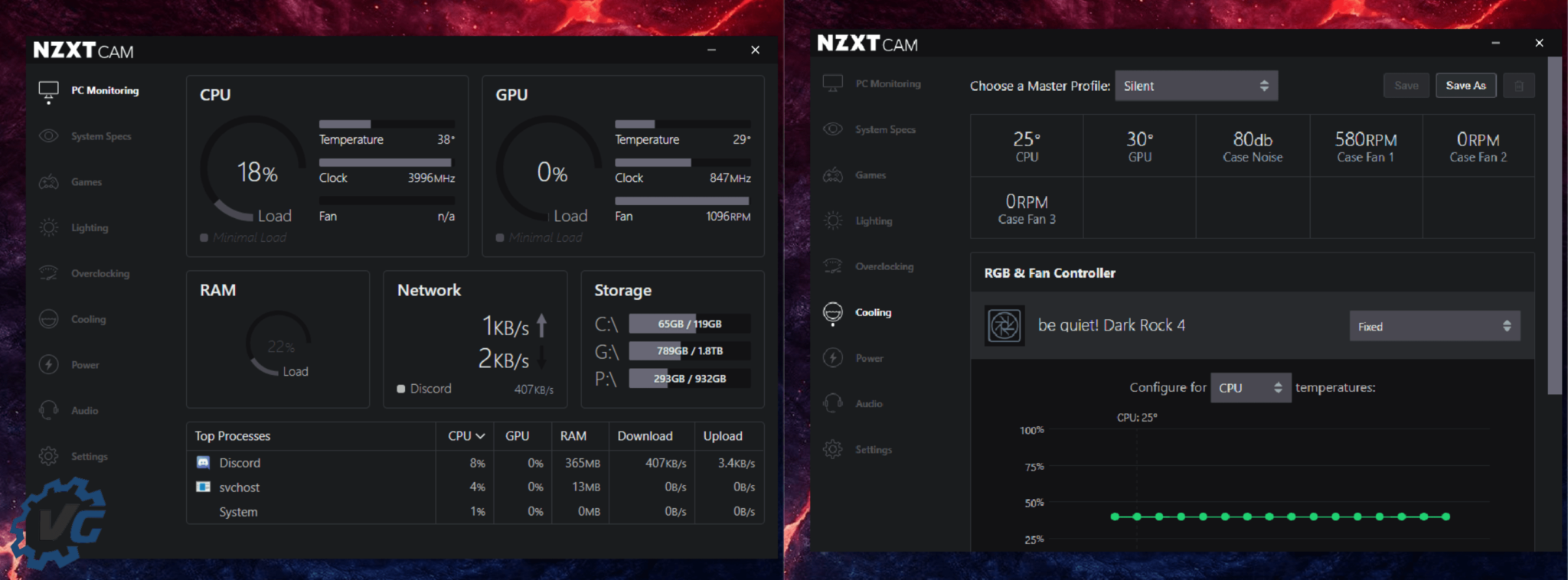Minimize the left NZXT CAM window
Image resolution: width=1568 pixels, height=580 pixels.
tap(711, 50)
